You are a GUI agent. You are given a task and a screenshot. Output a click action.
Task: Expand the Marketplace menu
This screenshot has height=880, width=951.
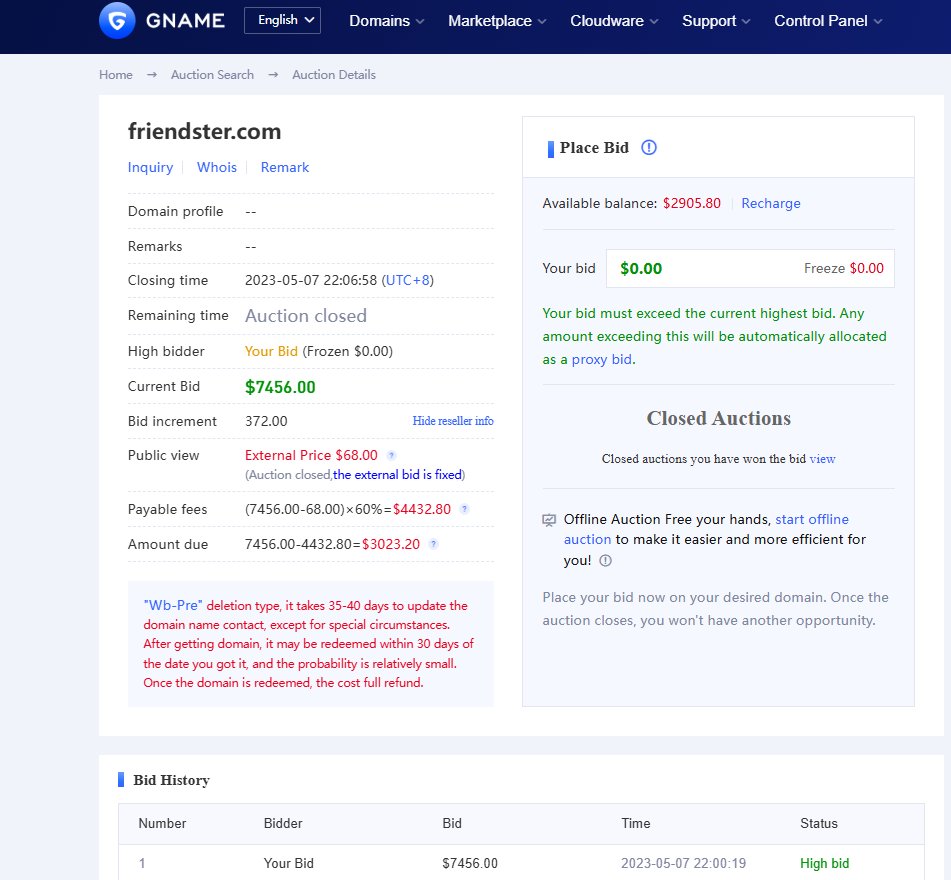497,21
